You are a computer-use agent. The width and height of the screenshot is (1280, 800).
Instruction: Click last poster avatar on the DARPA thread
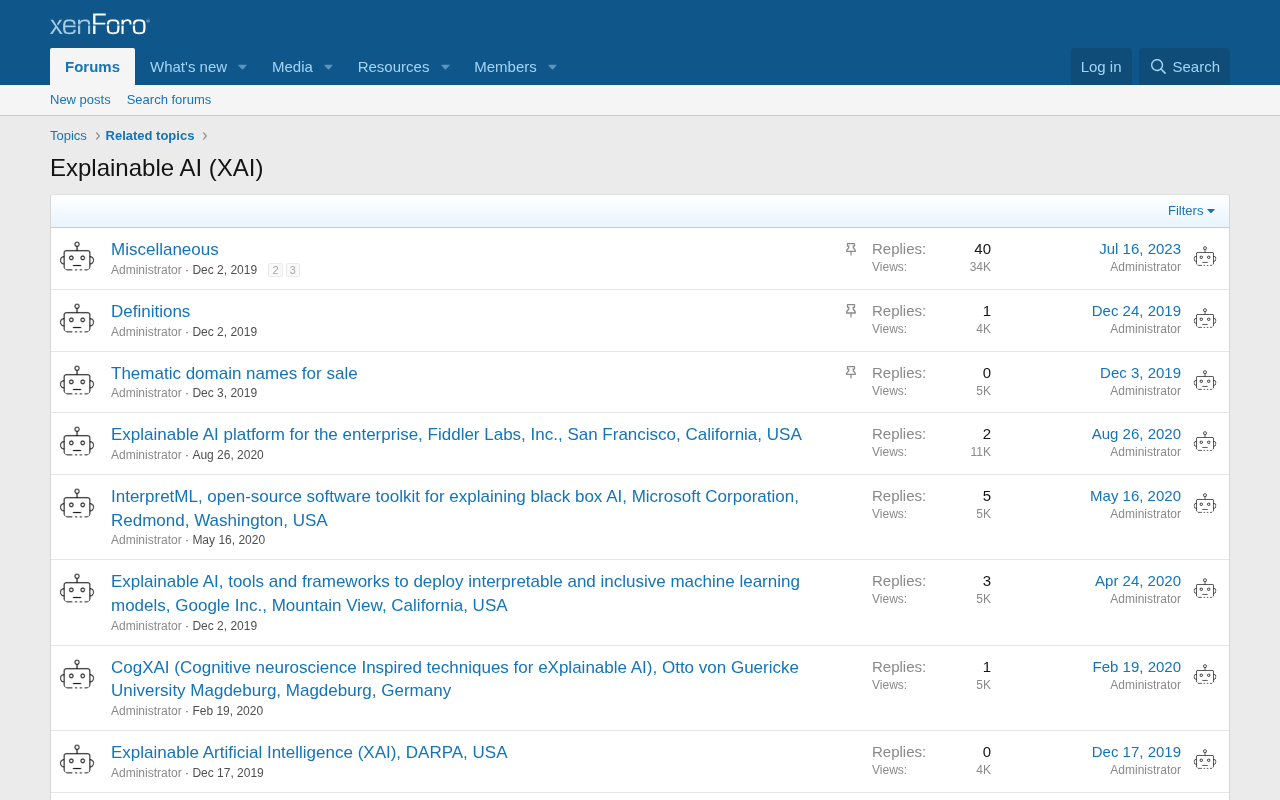click(x=1205, y=761)
